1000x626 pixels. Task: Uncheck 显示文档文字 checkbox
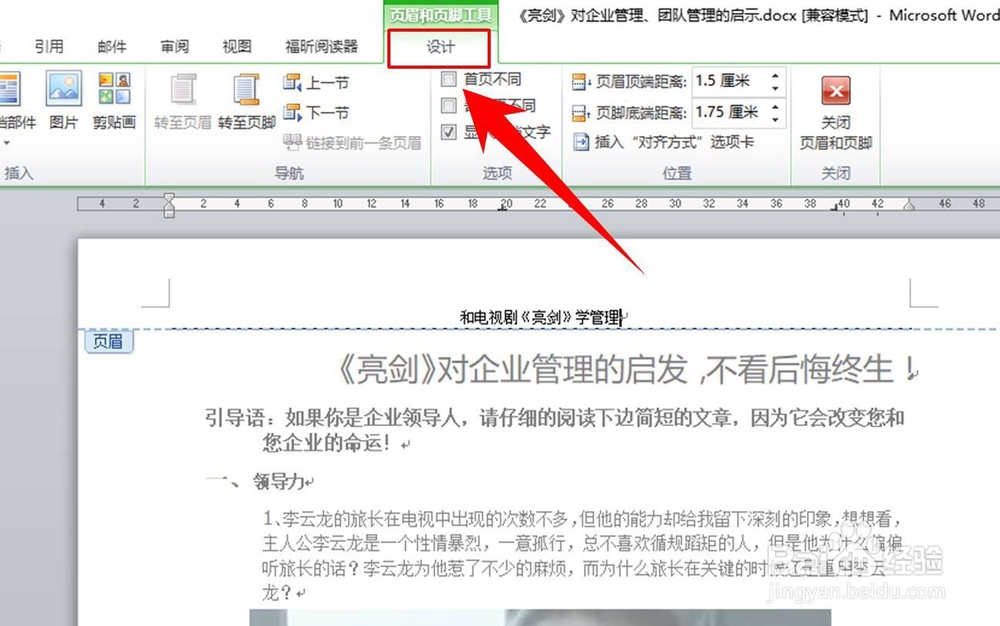click(x=447, y=132)
